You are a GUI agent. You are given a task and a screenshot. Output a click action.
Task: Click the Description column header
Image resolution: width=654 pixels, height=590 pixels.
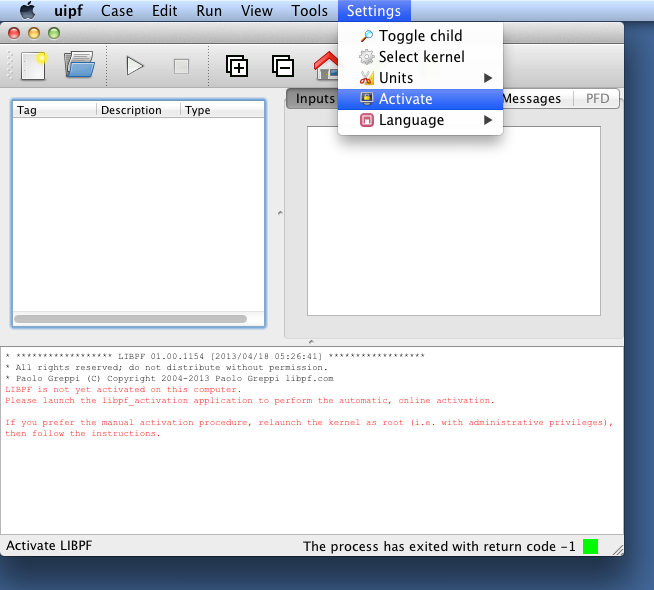(131, 110)
